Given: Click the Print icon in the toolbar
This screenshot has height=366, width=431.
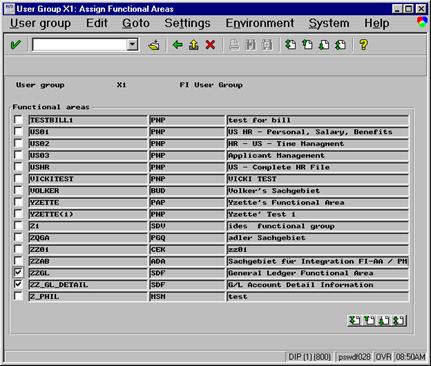Looking at the screenshot, I should [x=234, y=45].
